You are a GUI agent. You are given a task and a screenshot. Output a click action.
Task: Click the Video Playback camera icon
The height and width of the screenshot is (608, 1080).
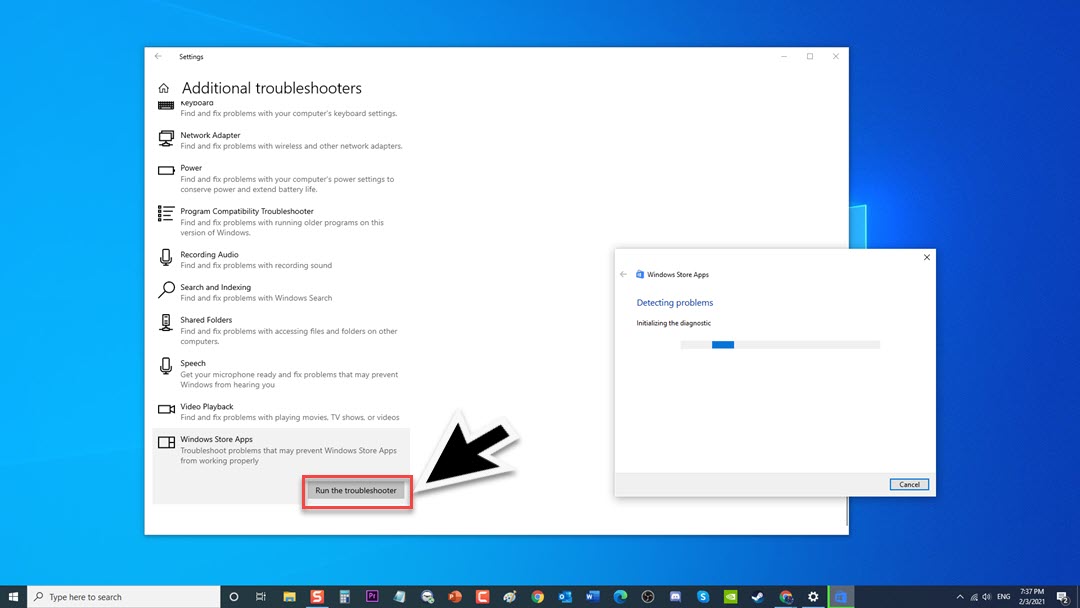166,409
